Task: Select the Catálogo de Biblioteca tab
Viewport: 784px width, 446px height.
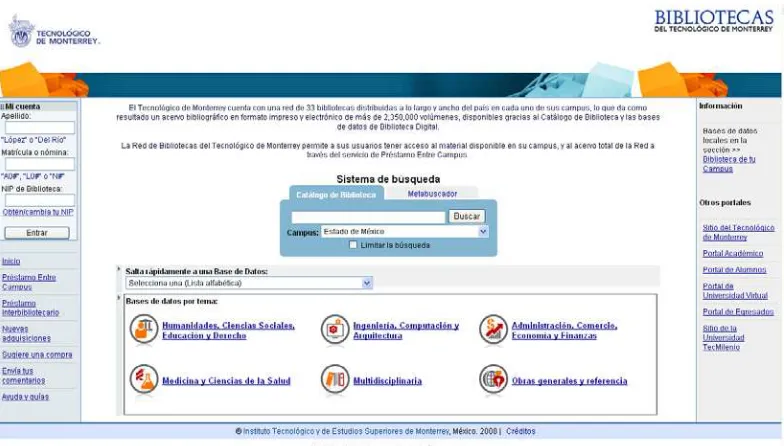Action: coord(336,194)
